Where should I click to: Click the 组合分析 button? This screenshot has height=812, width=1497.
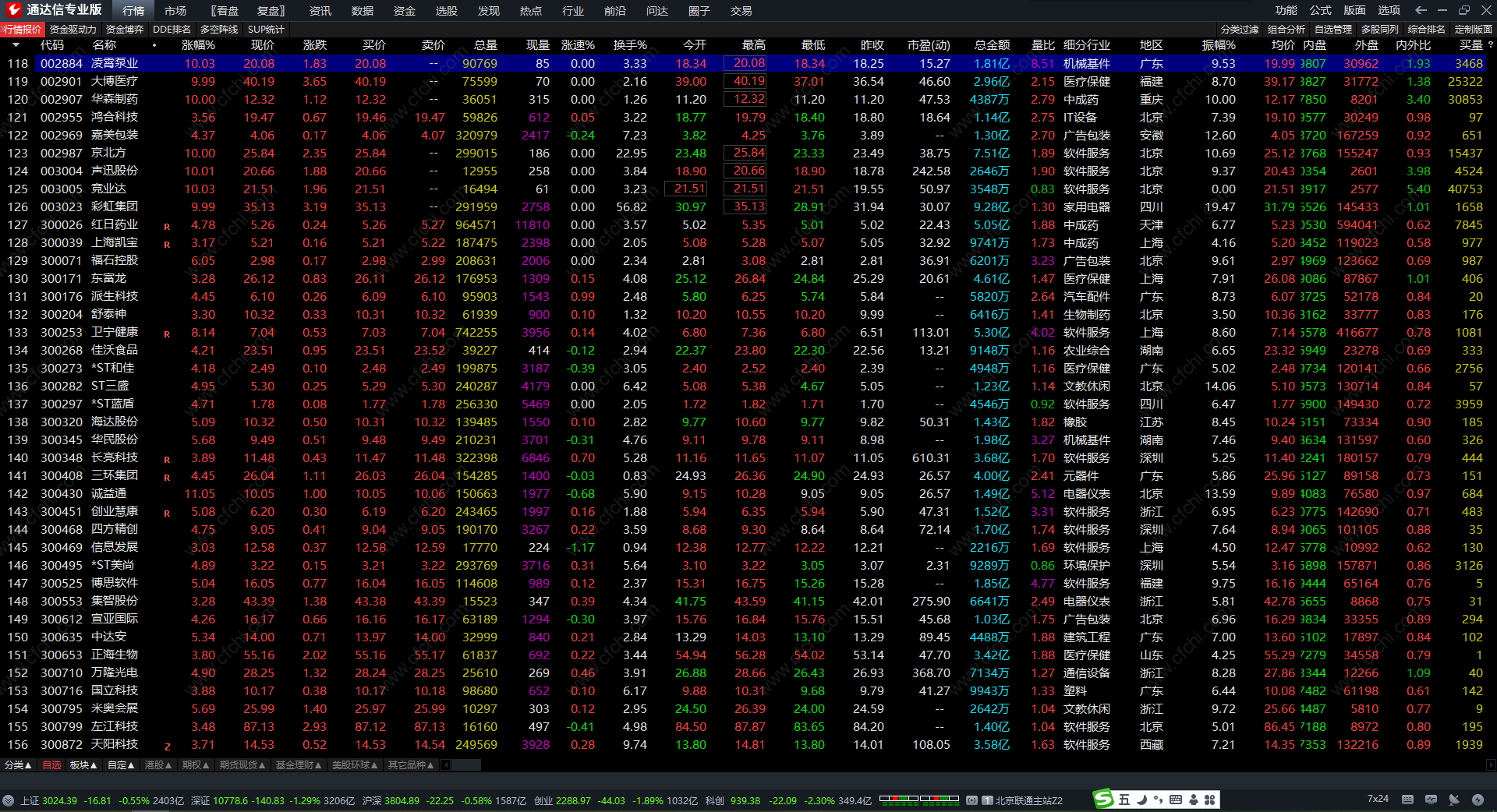[1286, 30]
